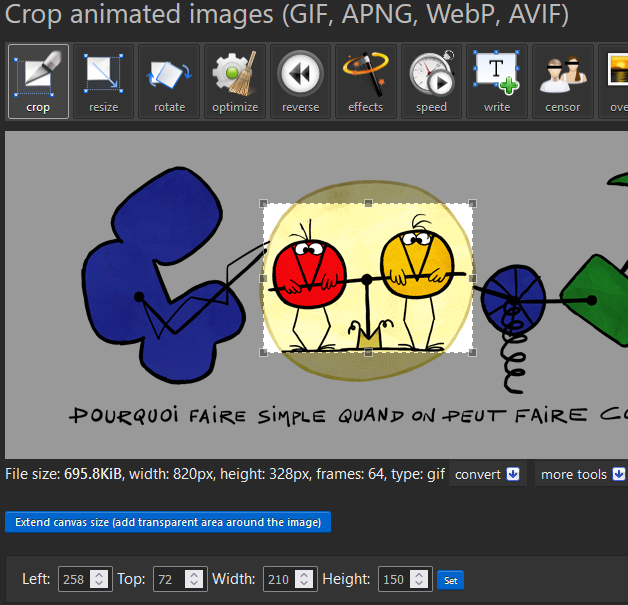
Task: Click the right-middle crop selection handle
Action: tap(473, 278)
